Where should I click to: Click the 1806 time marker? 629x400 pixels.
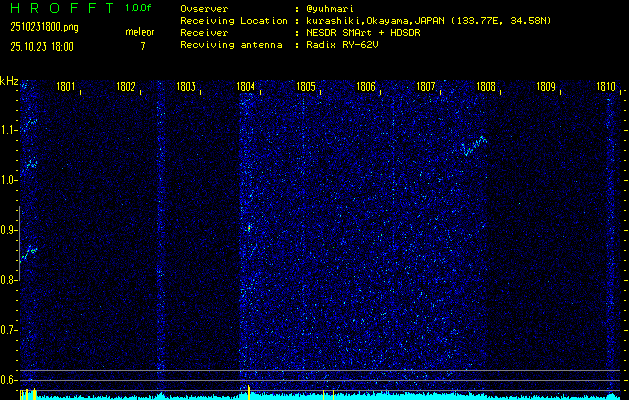[x=366, y=87]
